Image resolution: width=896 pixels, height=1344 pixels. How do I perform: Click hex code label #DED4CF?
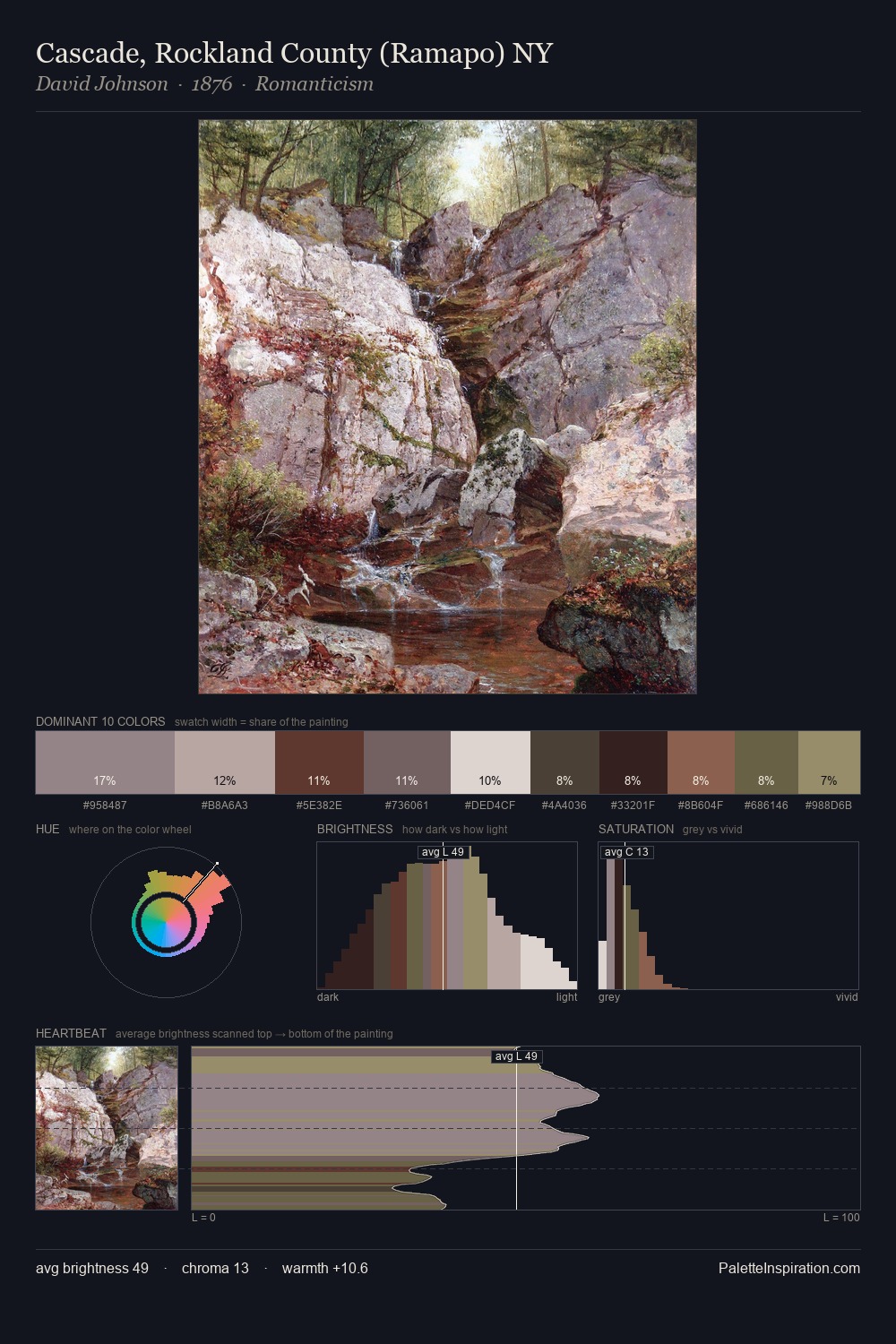click(490, 806)
